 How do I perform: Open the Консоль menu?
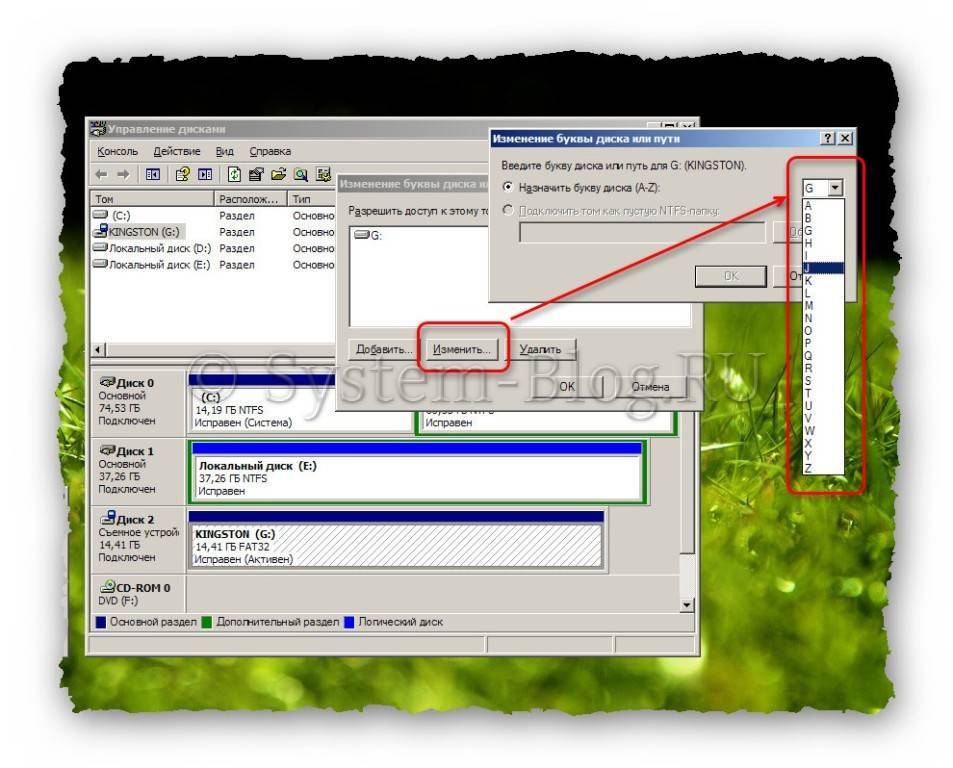point(117,151)
